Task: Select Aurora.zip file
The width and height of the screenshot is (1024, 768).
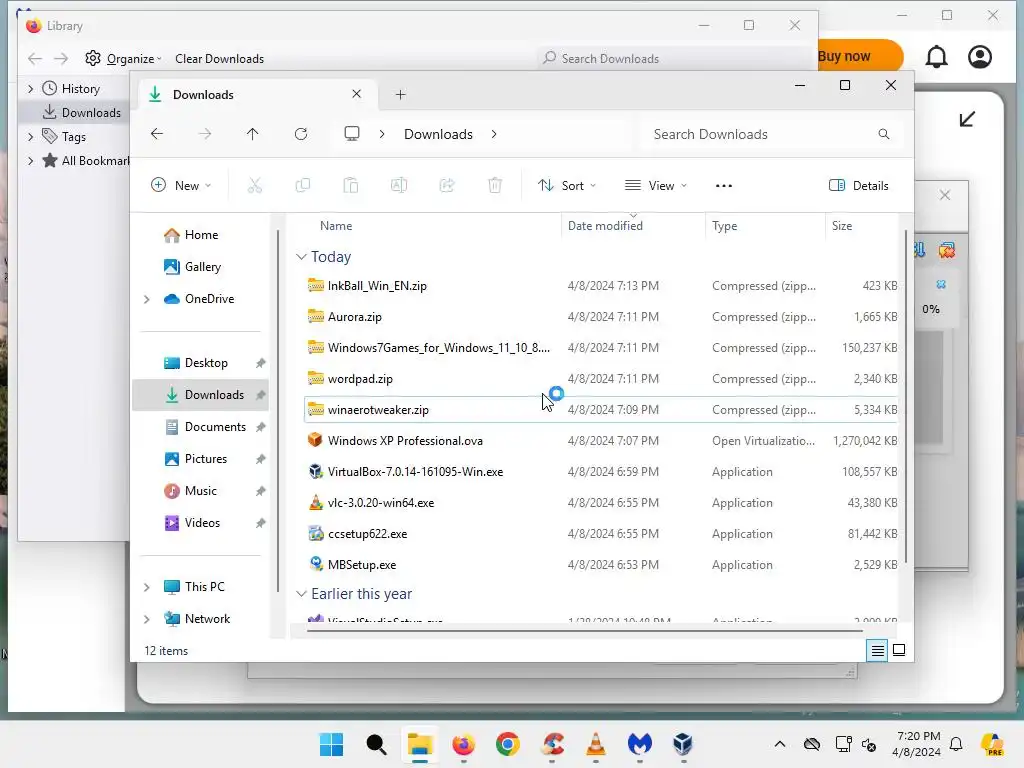Action: point(601,317)
